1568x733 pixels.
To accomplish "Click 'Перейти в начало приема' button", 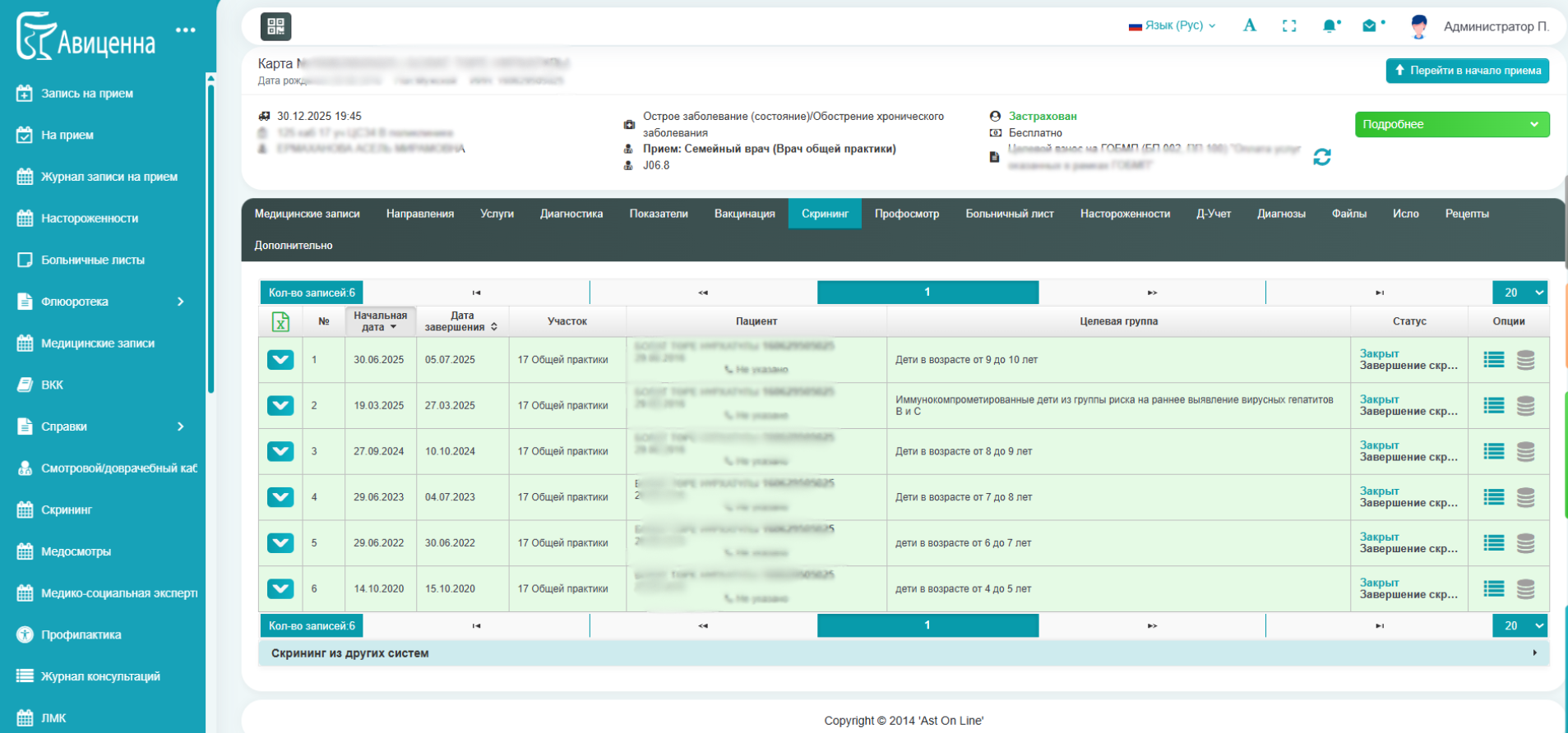I will pyautogui.click(x=1467, y=71).
